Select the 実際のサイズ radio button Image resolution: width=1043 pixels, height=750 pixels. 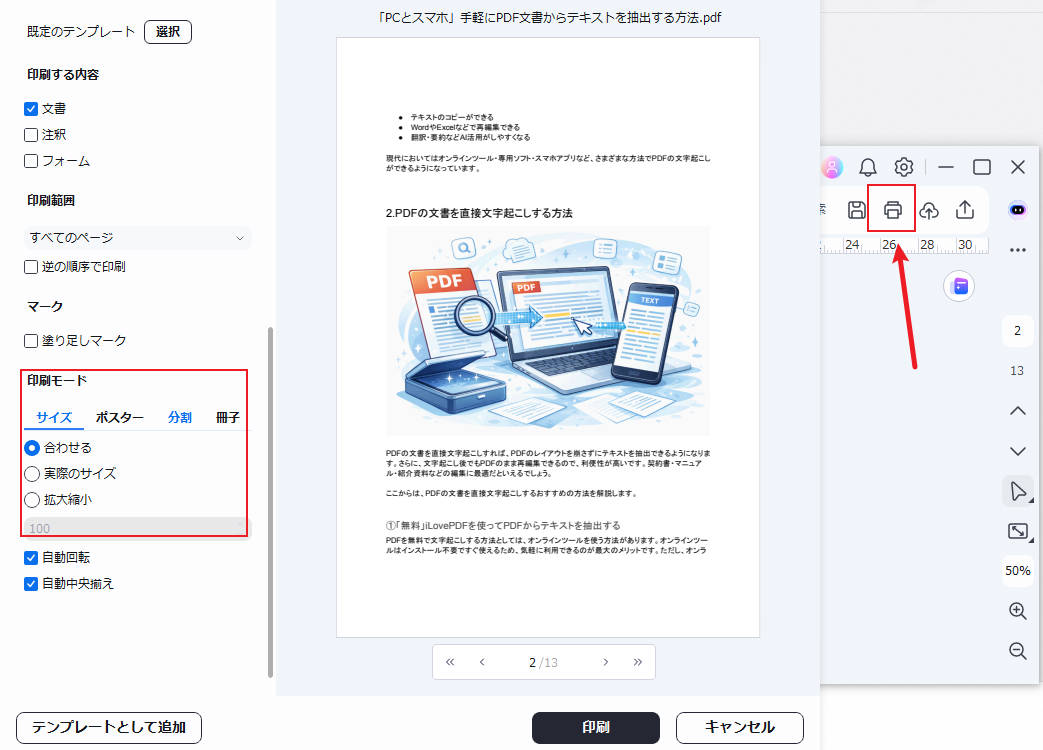[x=31, y=473]
